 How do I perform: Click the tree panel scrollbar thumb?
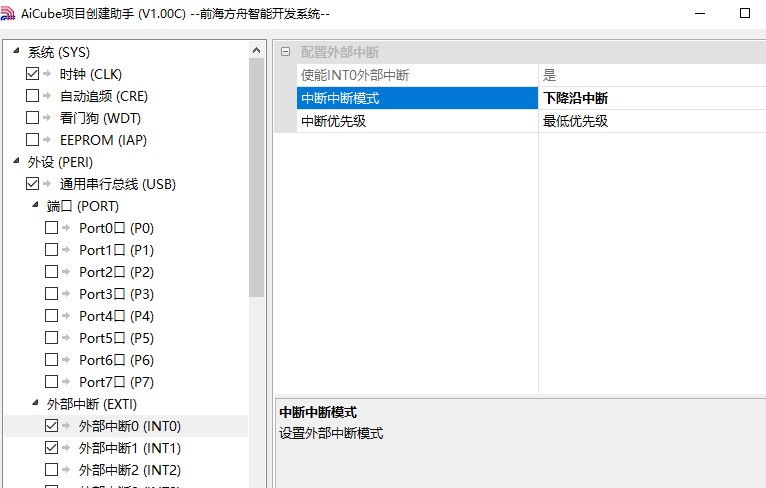pos(256,178)
